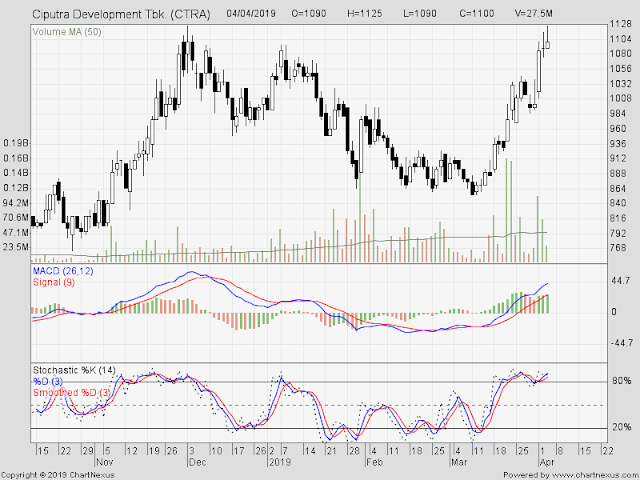Click the 768 price axis label
This screenshot has height=480, width=640.
point(618,248)
